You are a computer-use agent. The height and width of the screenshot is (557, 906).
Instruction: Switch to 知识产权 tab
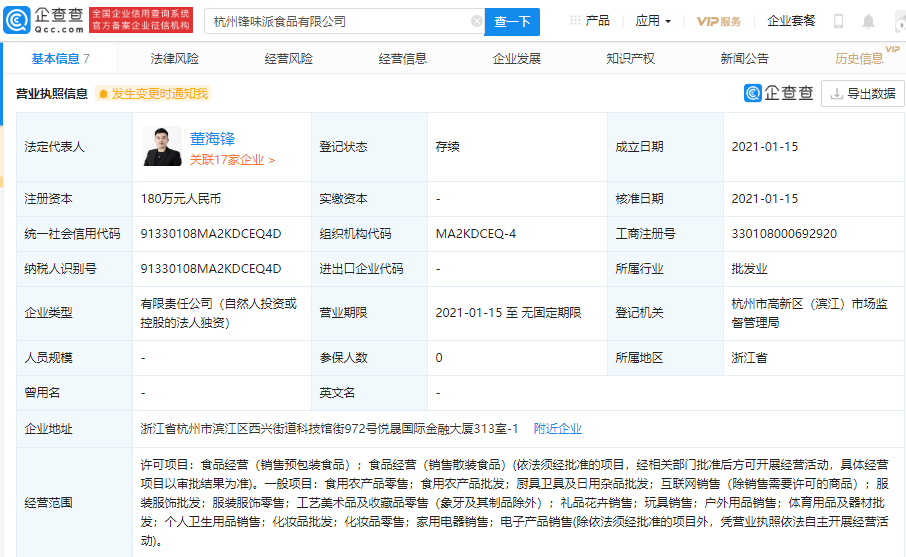pos(630,58)
